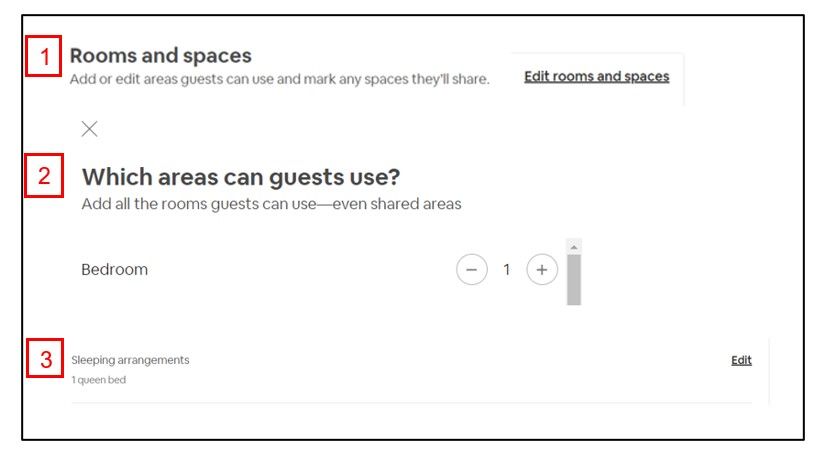Select the Bedroom row label
The image size is (816, 456).
point(114,270)
